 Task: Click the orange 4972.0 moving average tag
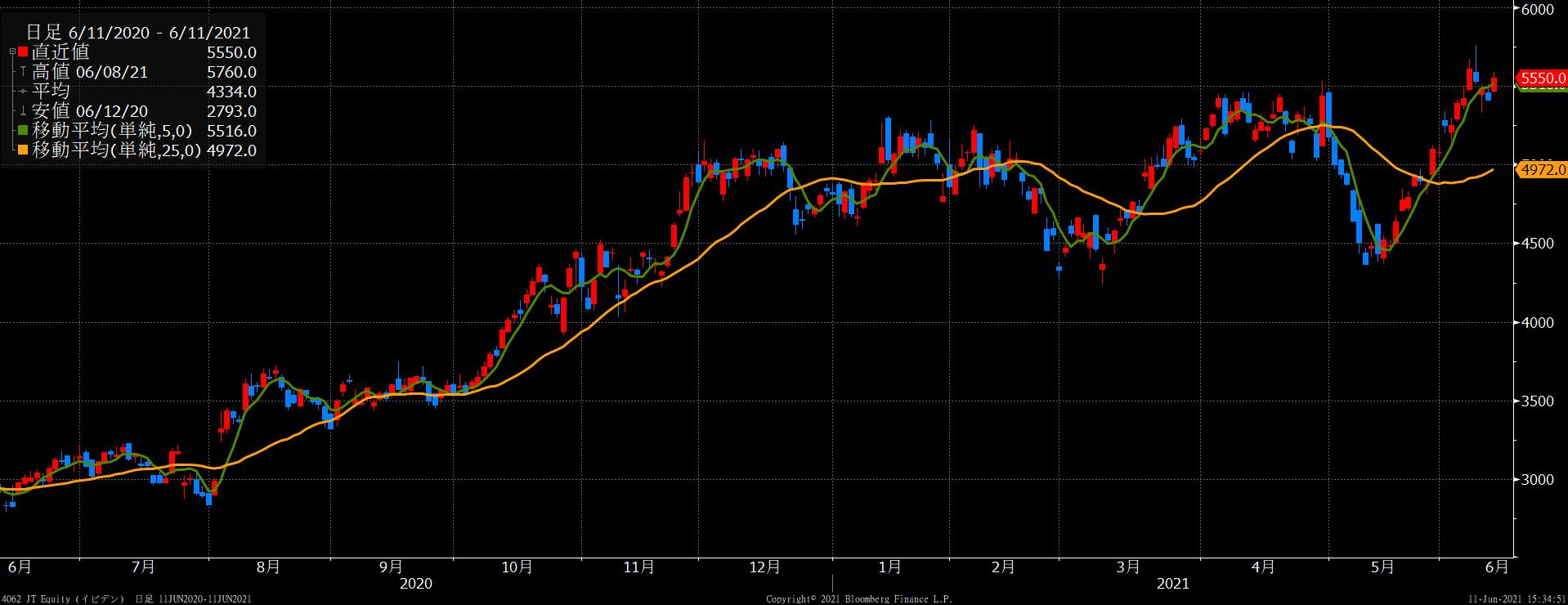1540,170
